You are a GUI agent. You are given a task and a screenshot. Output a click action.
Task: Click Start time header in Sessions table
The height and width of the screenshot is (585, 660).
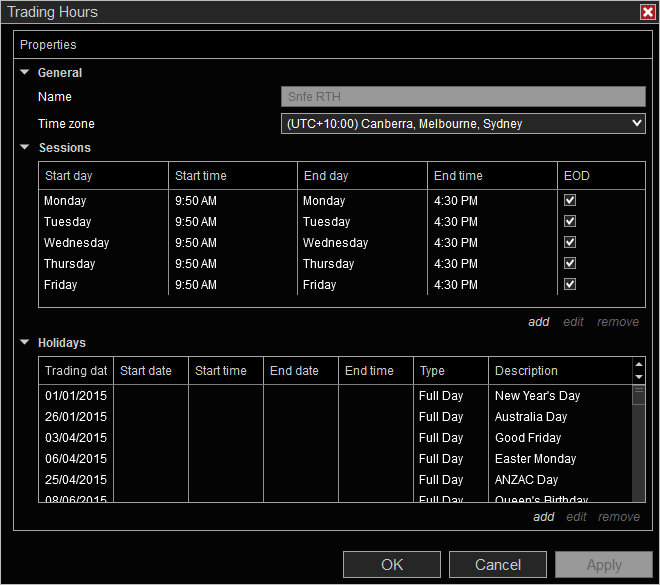tap(233, 176)
